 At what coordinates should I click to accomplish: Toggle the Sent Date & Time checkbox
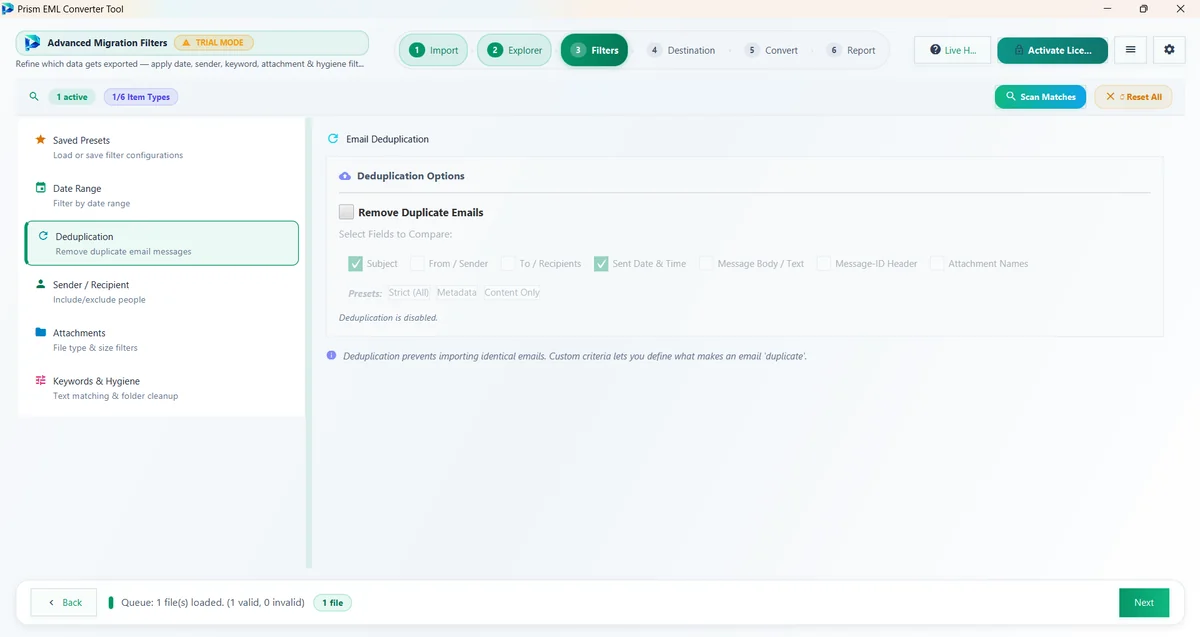[601, 264]
